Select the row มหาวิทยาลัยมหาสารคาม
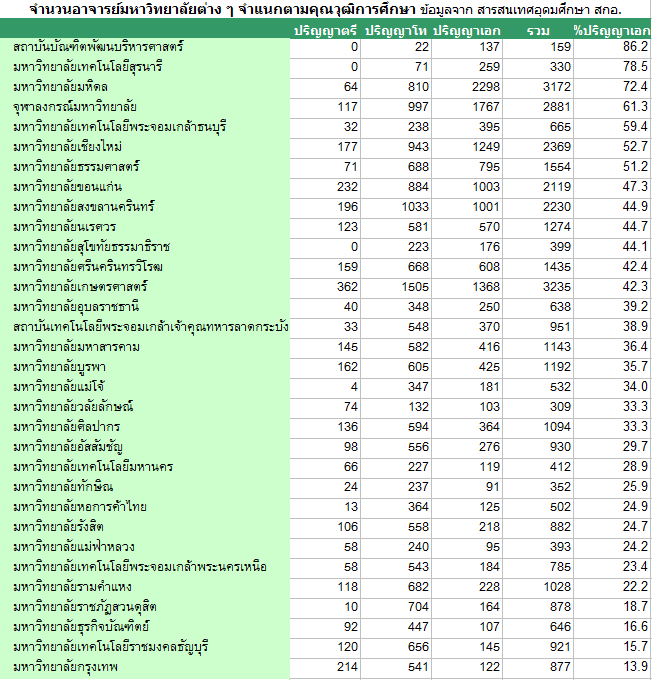 click(x=325, y=347)
